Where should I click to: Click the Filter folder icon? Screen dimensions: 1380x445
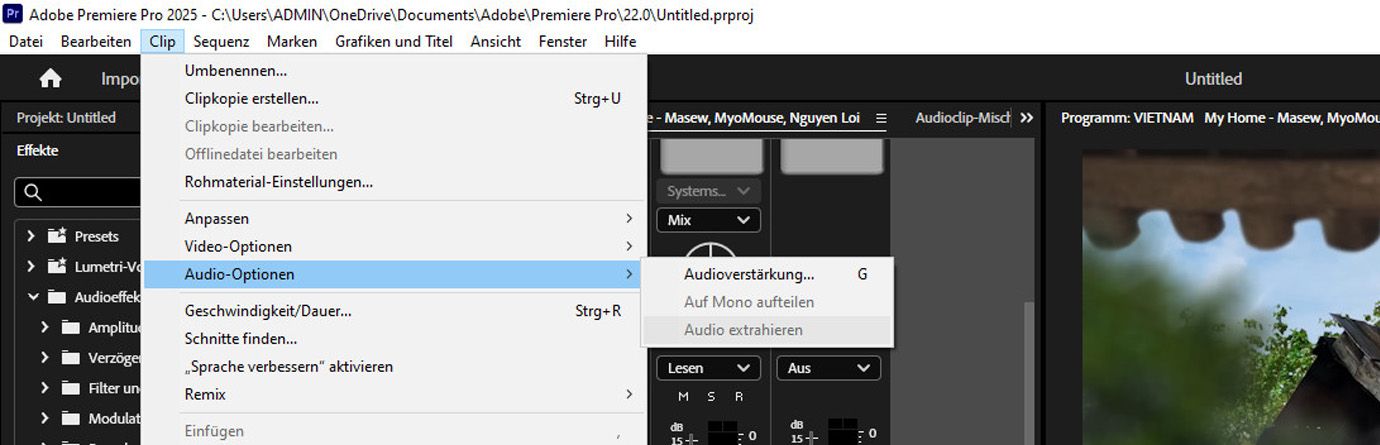pyautogui.click(x=70, y=388)
